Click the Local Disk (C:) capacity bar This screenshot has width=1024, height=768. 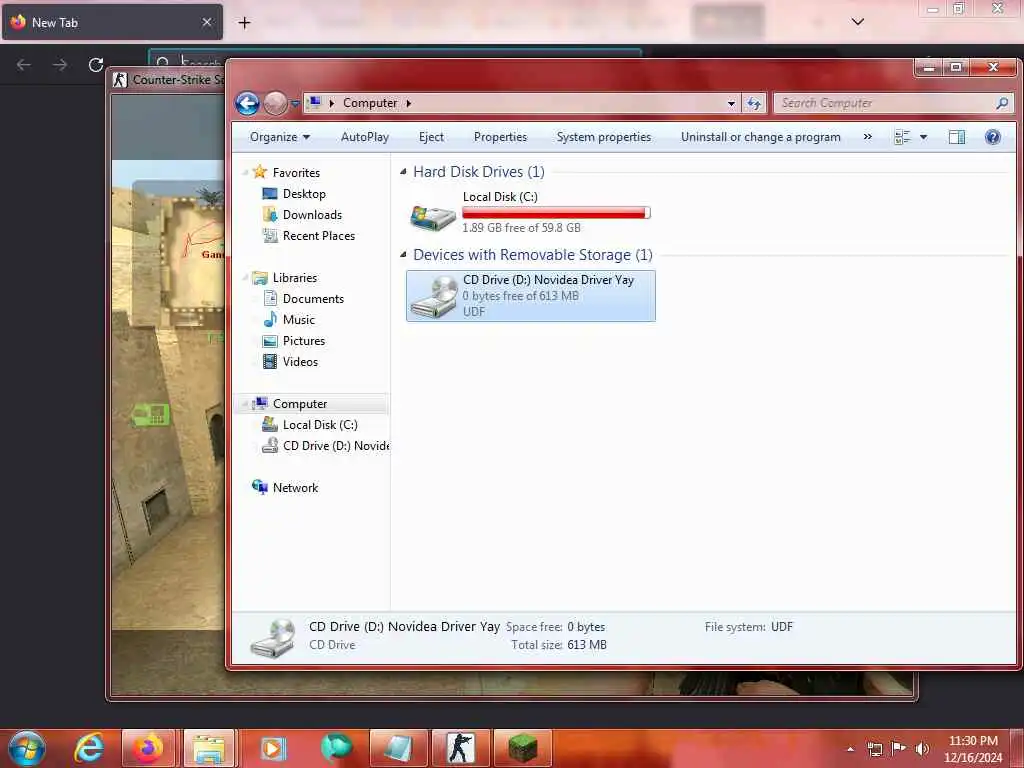click(x=556, y=213)
